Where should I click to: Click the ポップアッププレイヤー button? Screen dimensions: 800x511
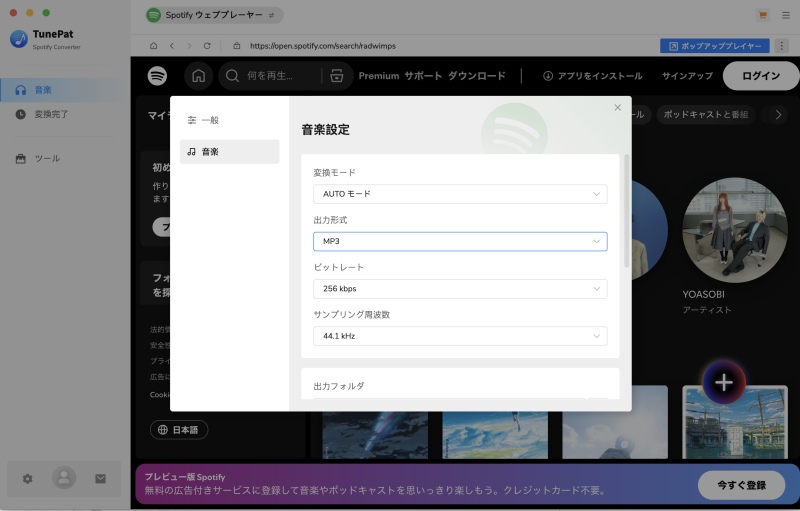point(715,46)
